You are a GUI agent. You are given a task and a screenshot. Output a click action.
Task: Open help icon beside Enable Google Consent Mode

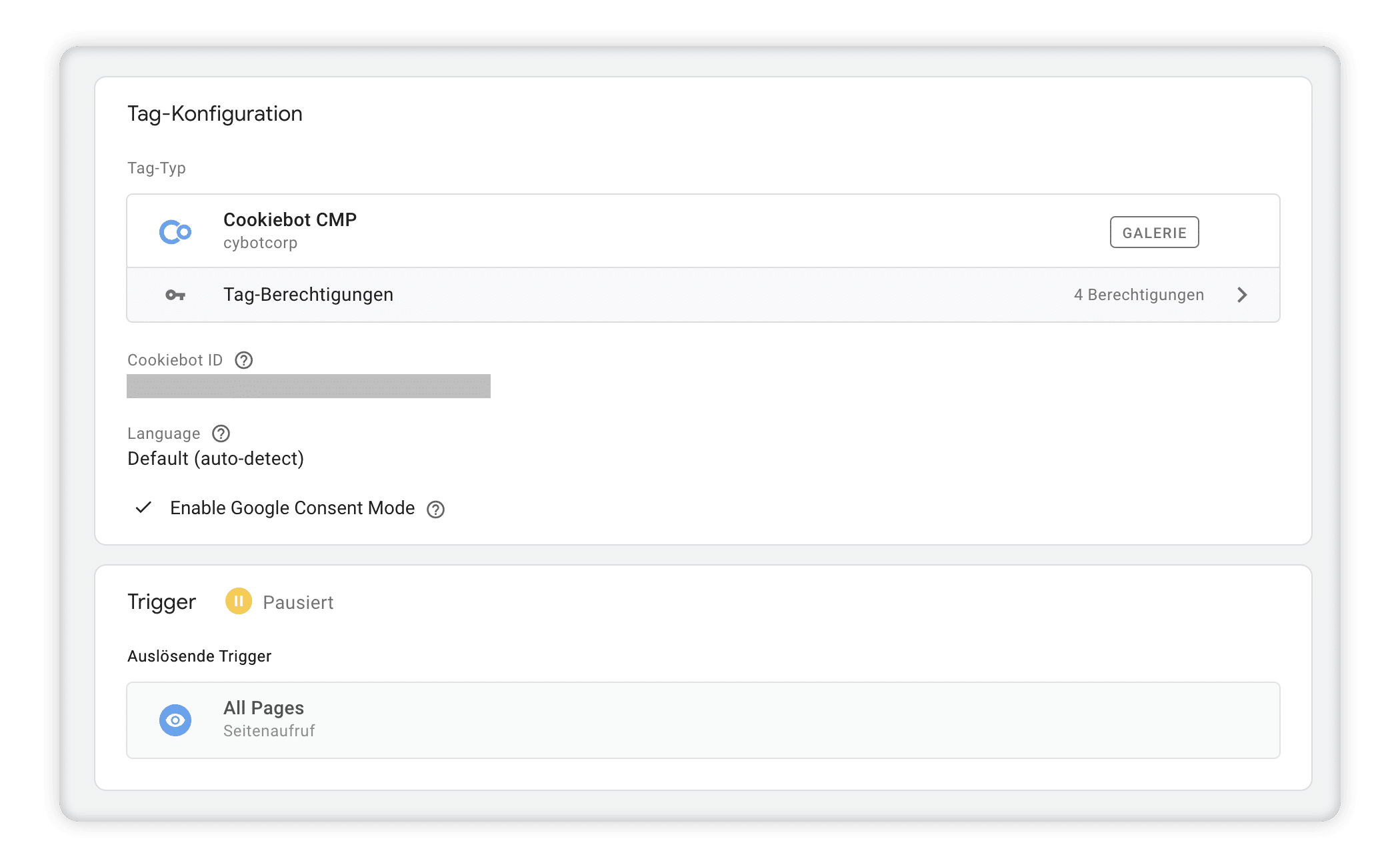(435, 510)
